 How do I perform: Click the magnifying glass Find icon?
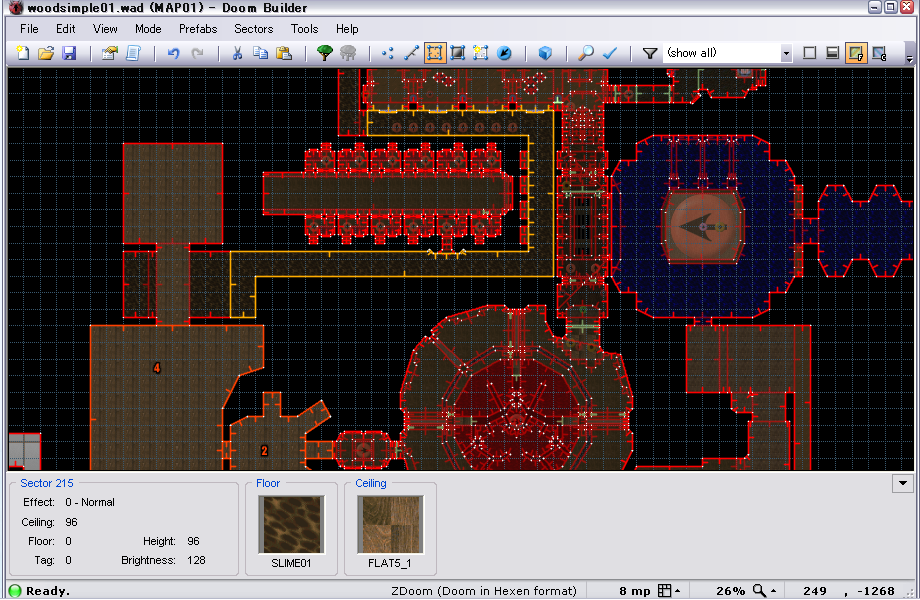pos(586,53)
